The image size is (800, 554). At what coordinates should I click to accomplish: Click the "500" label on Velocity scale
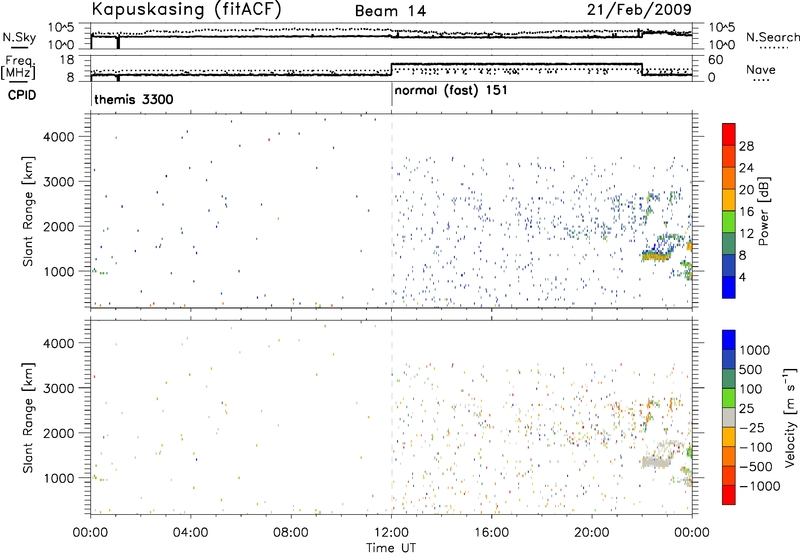click(751, 370)
